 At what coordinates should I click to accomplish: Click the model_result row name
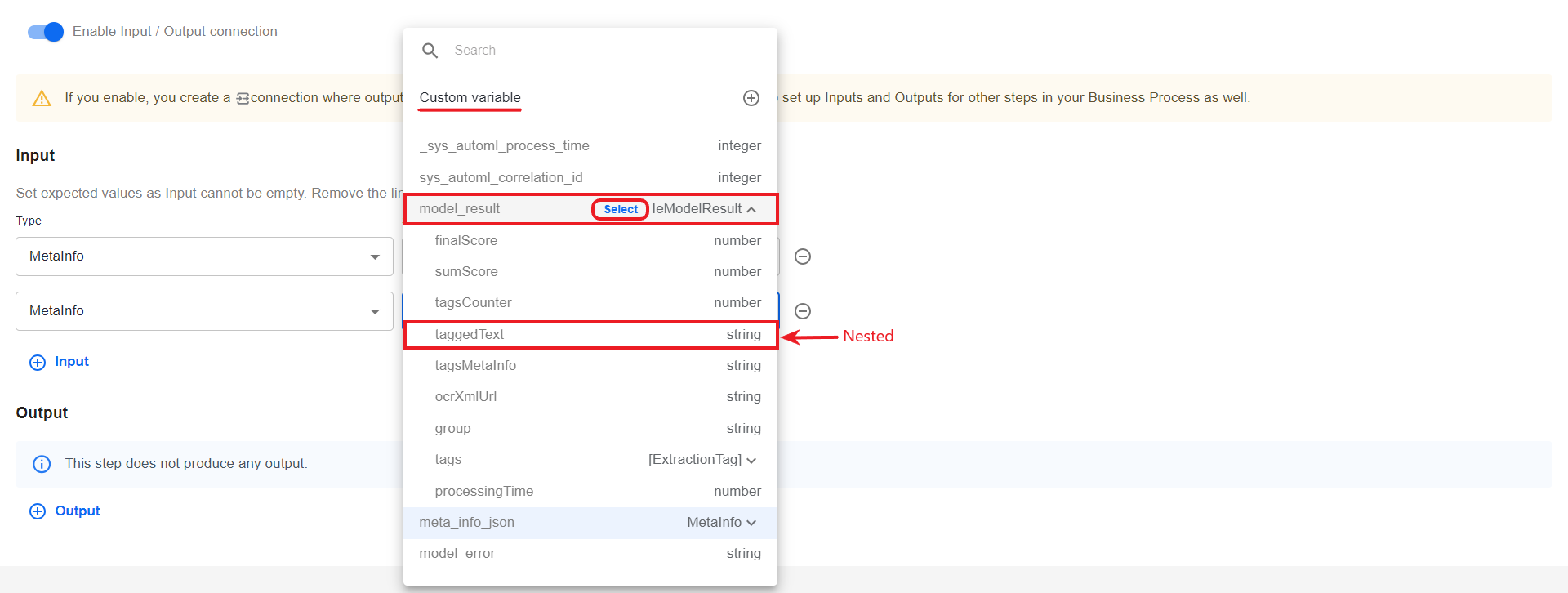coord(459,209)
